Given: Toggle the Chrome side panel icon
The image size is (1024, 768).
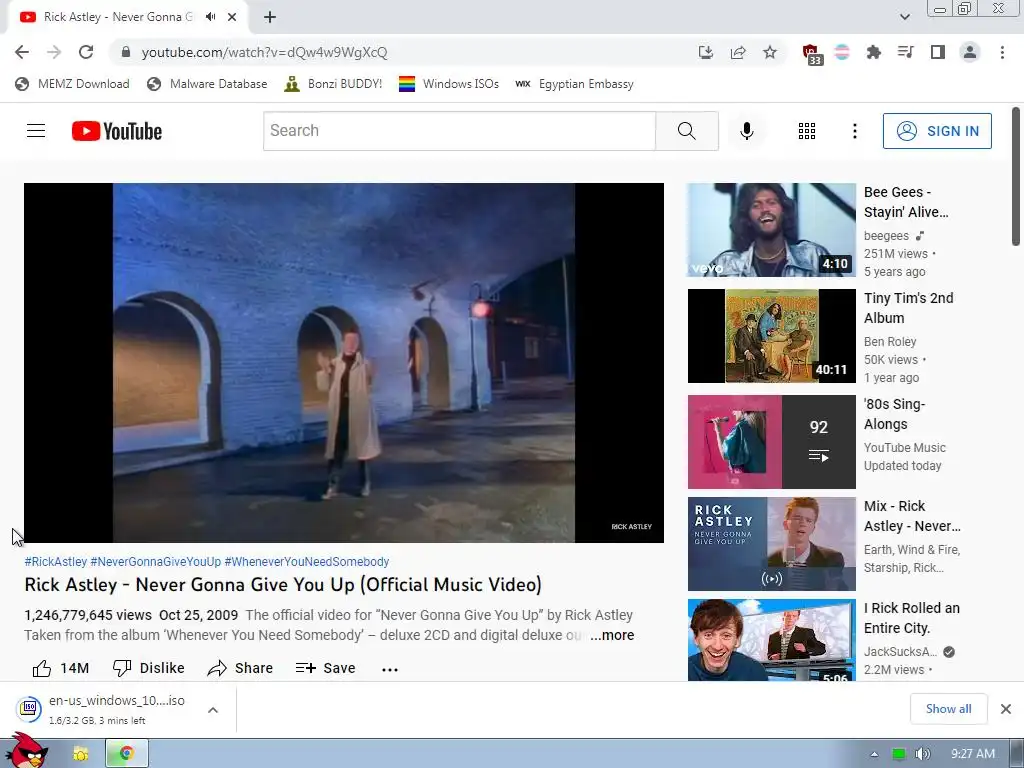Looking at the screenshot, I should point(938,52).
